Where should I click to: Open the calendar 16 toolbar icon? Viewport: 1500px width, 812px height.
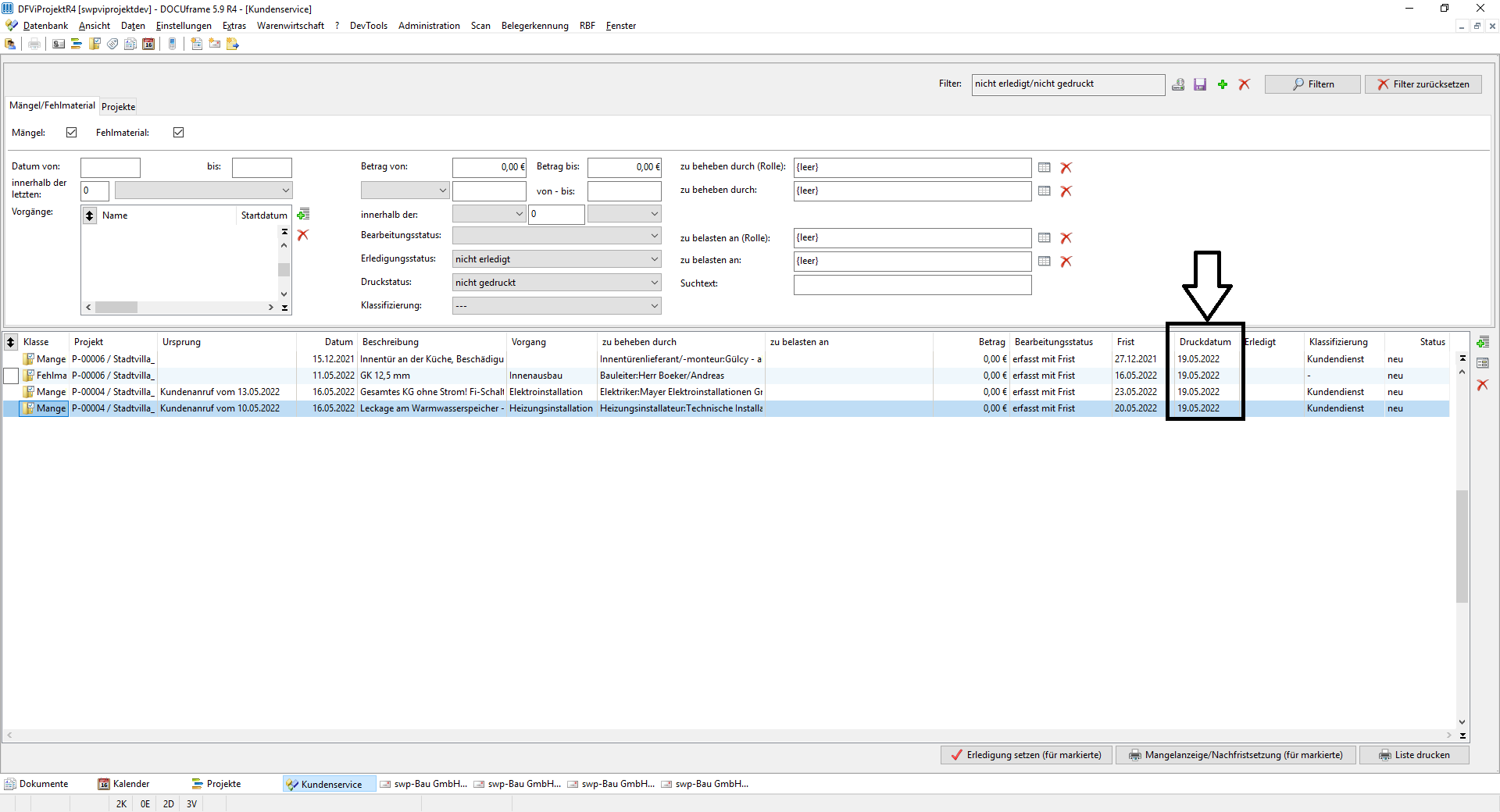pyautogui.click(x=148, y=44)
